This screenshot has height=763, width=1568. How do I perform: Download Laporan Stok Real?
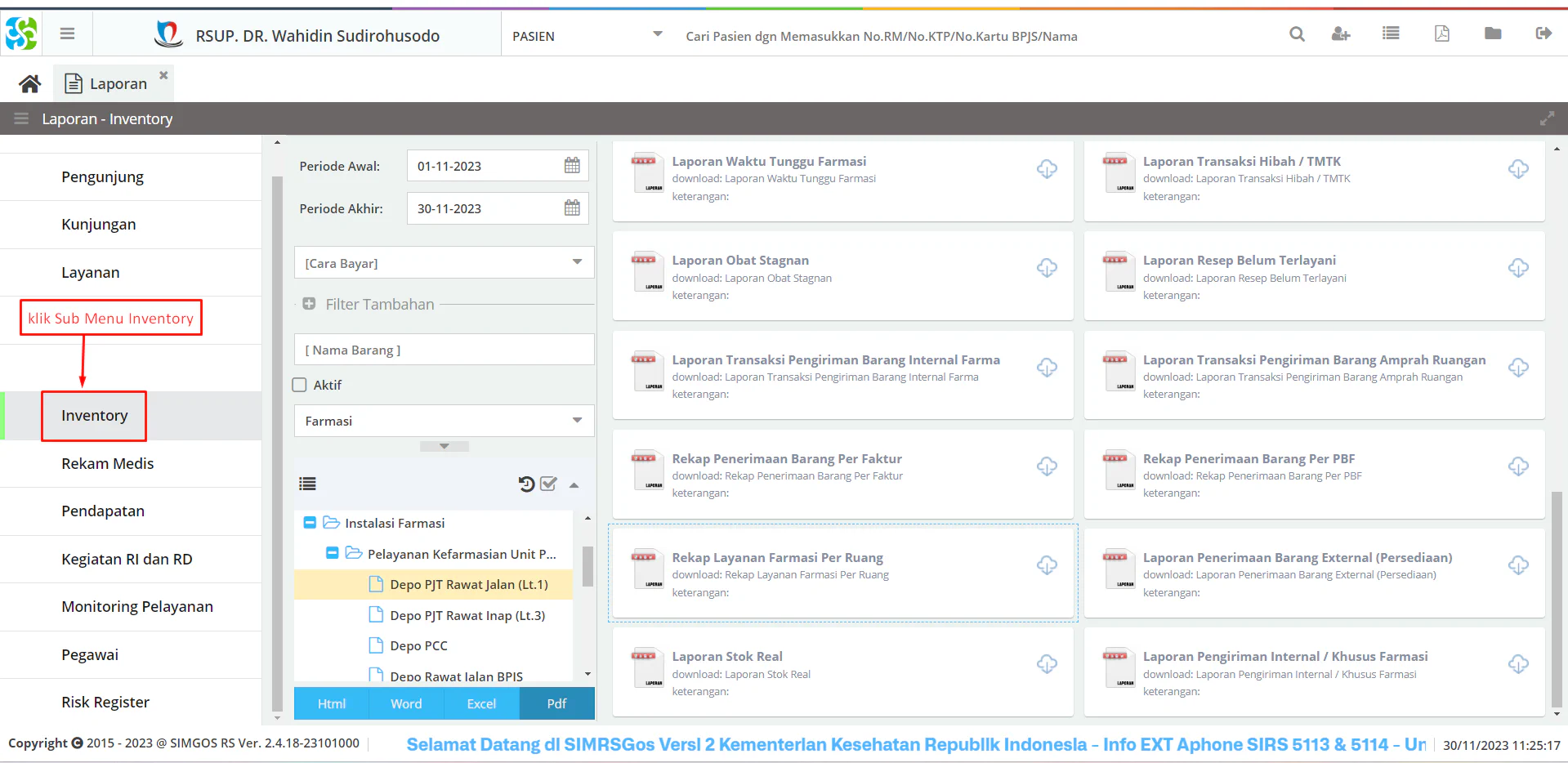(1047, 664)
